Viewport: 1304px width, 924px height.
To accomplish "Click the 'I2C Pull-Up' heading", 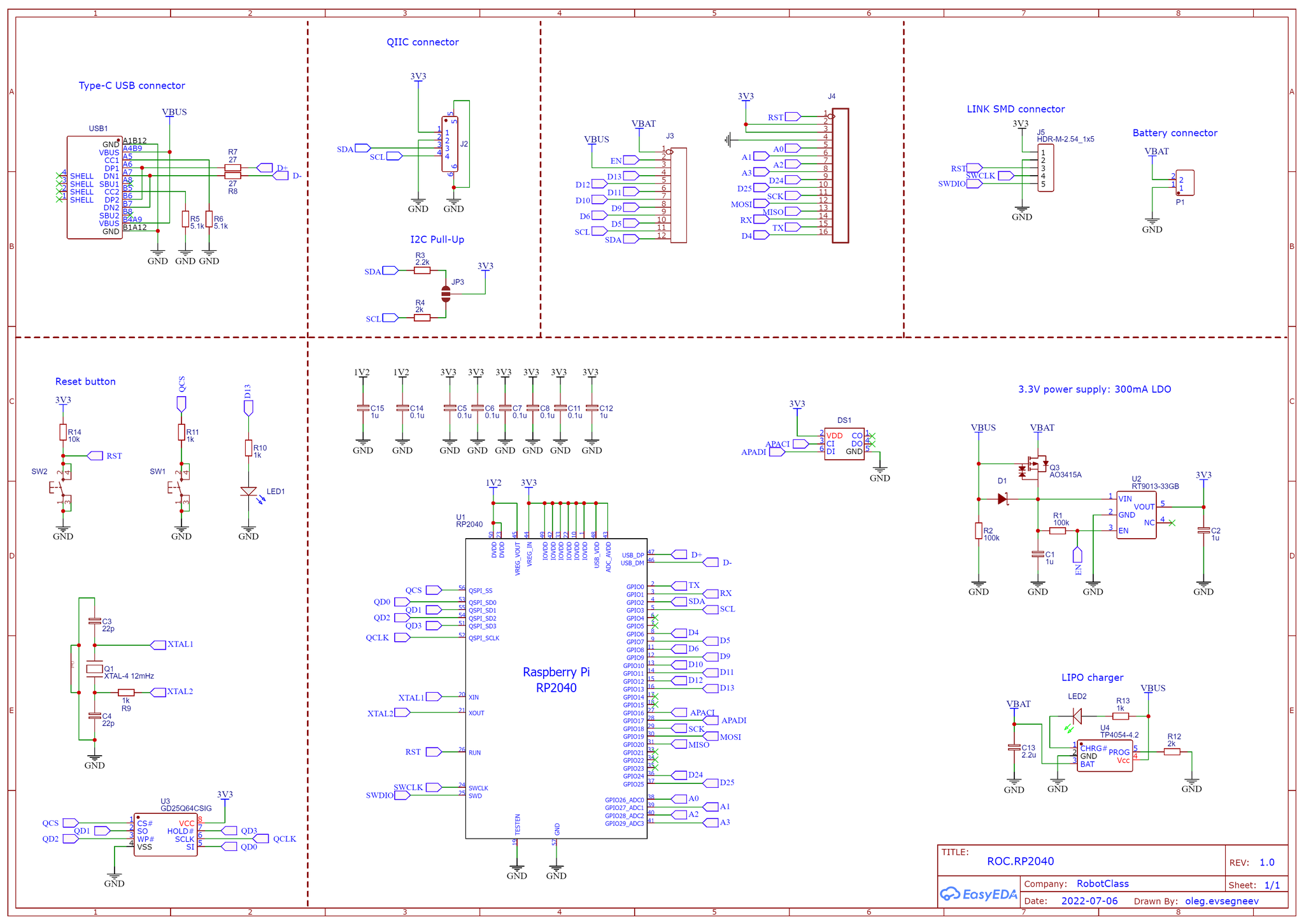I will [x=437, y=239].
